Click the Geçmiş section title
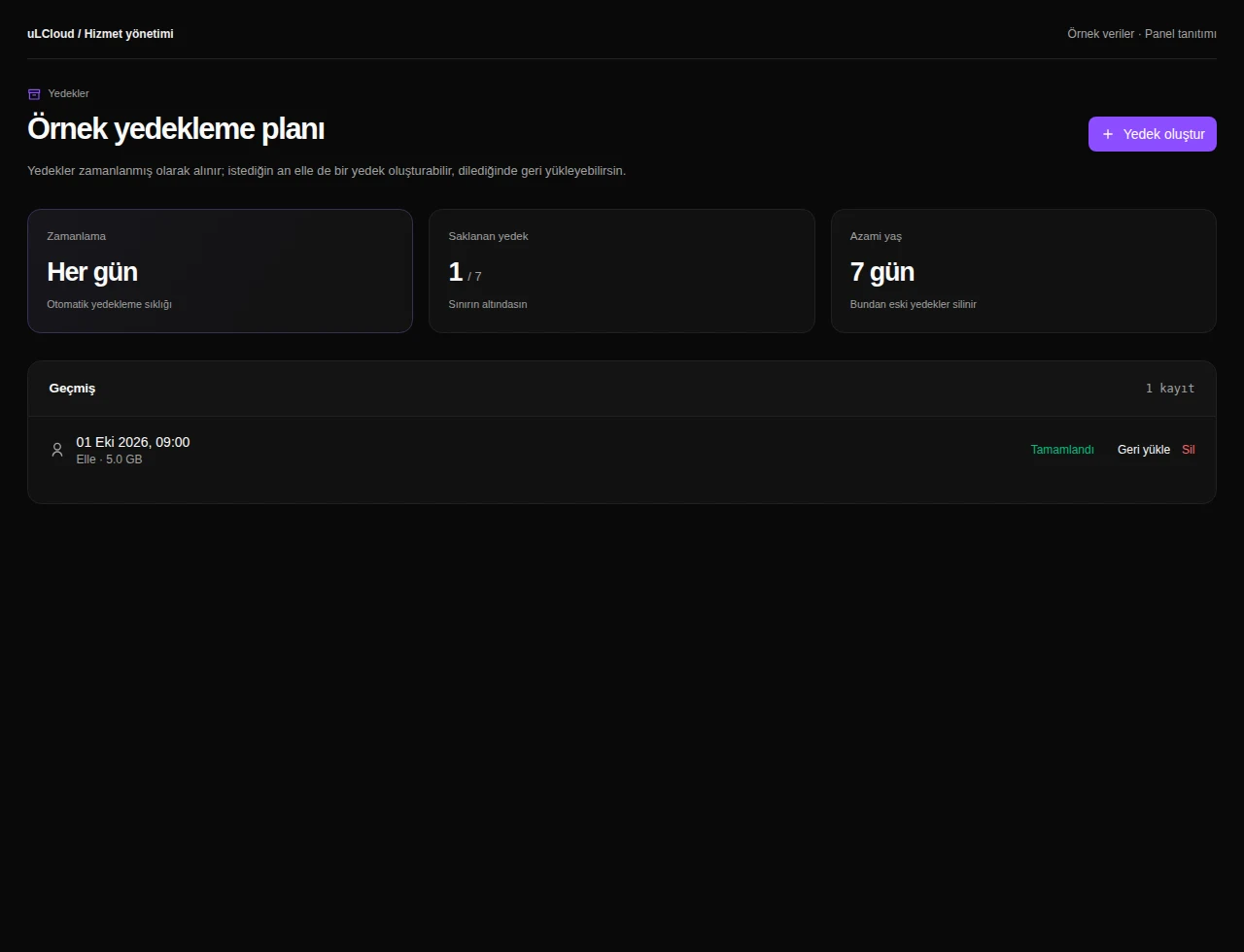Image resolution: width=1244 pixels, height=952 pixels. pos(73,389)
